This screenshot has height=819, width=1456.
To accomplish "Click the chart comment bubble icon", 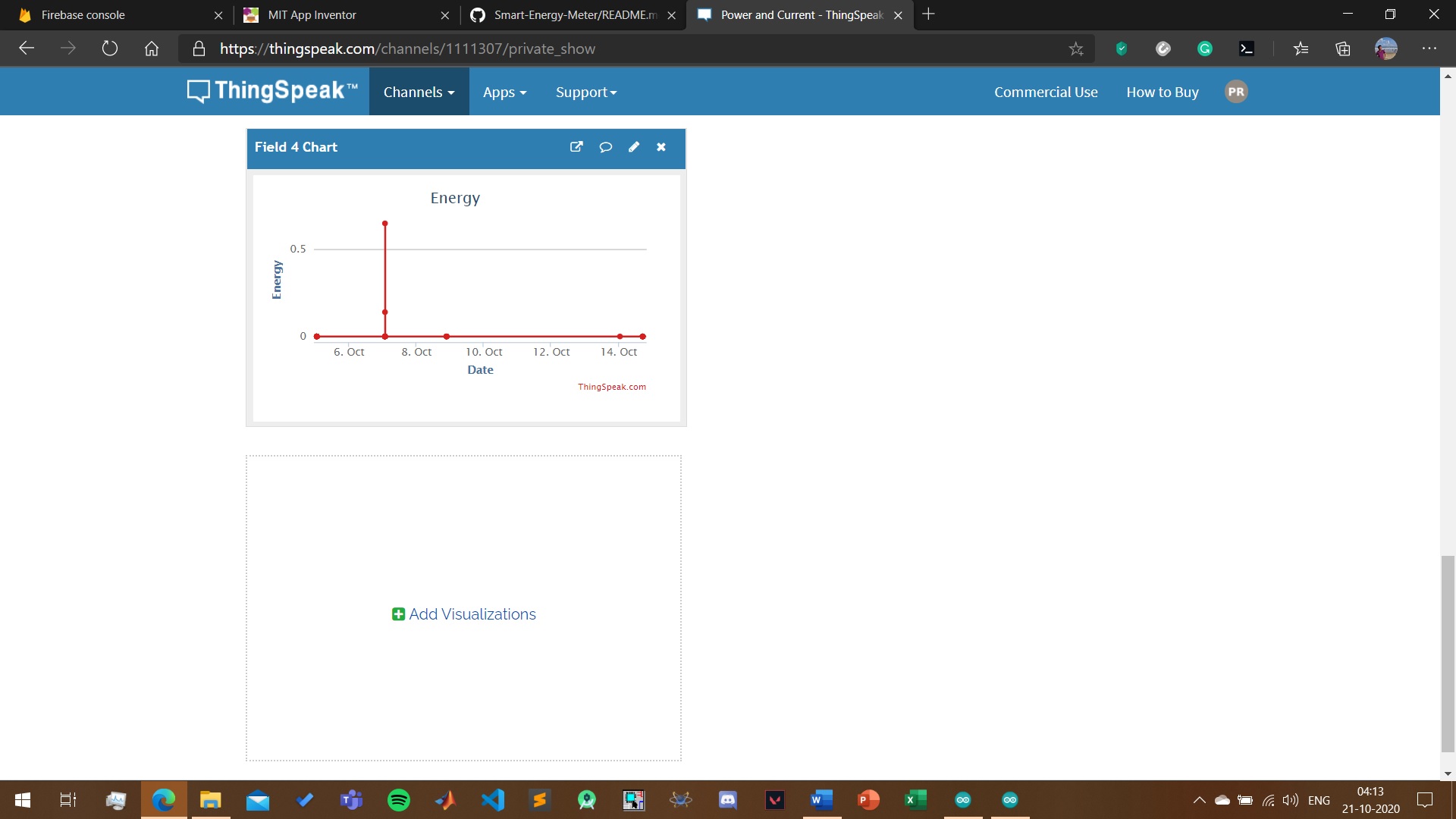I will [x=605, y=147].
